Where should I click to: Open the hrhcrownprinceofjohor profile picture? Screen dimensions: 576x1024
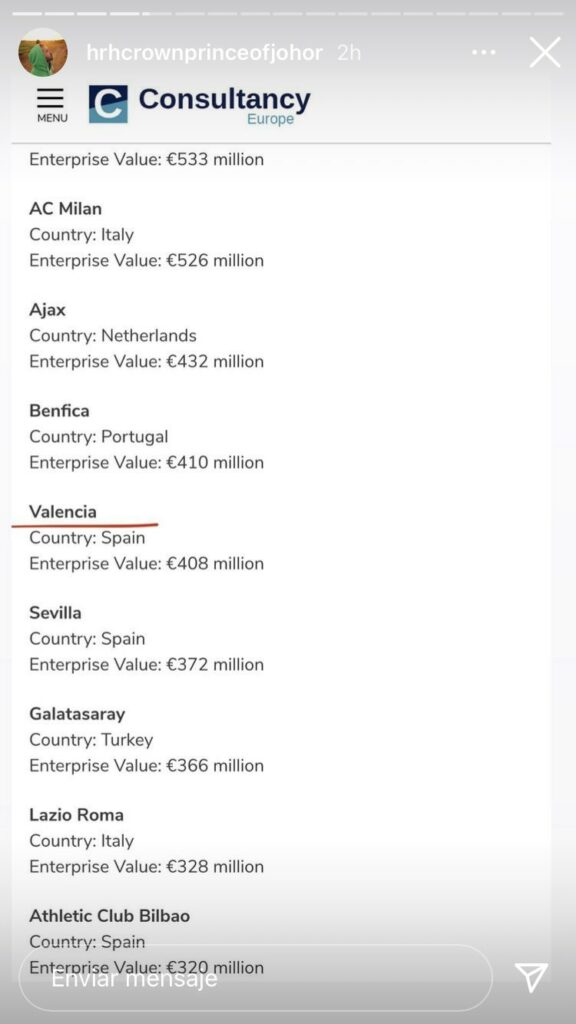click(x=43, y=52)
